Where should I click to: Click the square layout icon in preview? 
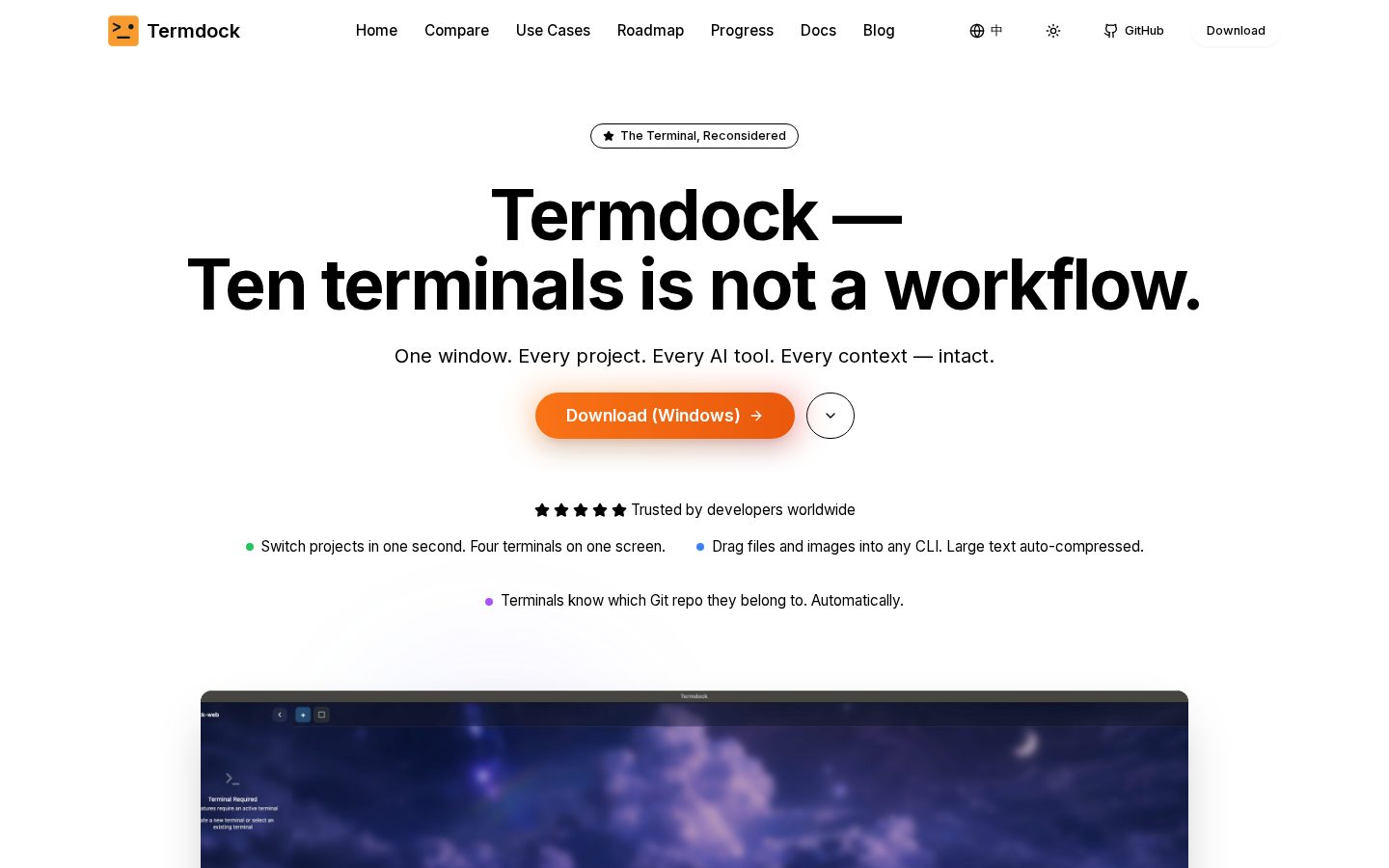[x=322, y=715]
